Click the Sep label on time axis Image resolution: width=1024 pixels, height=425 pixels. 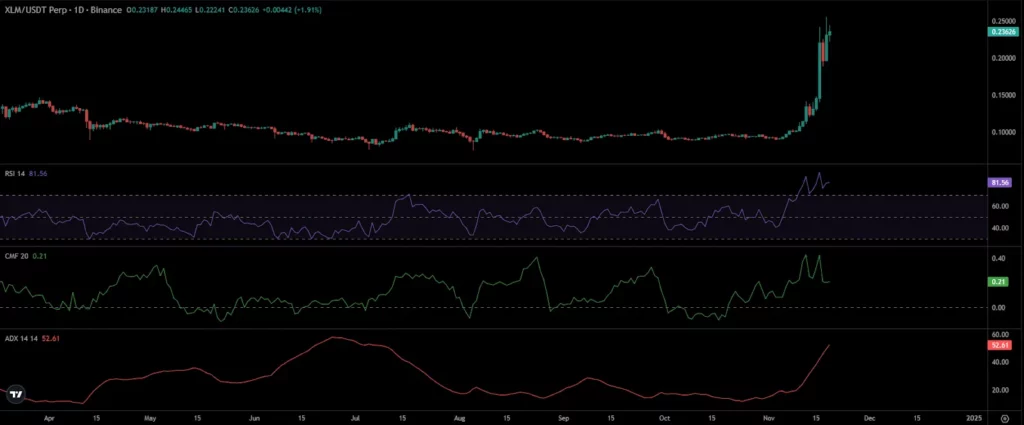pyautogui.click(x=564, y=417)
